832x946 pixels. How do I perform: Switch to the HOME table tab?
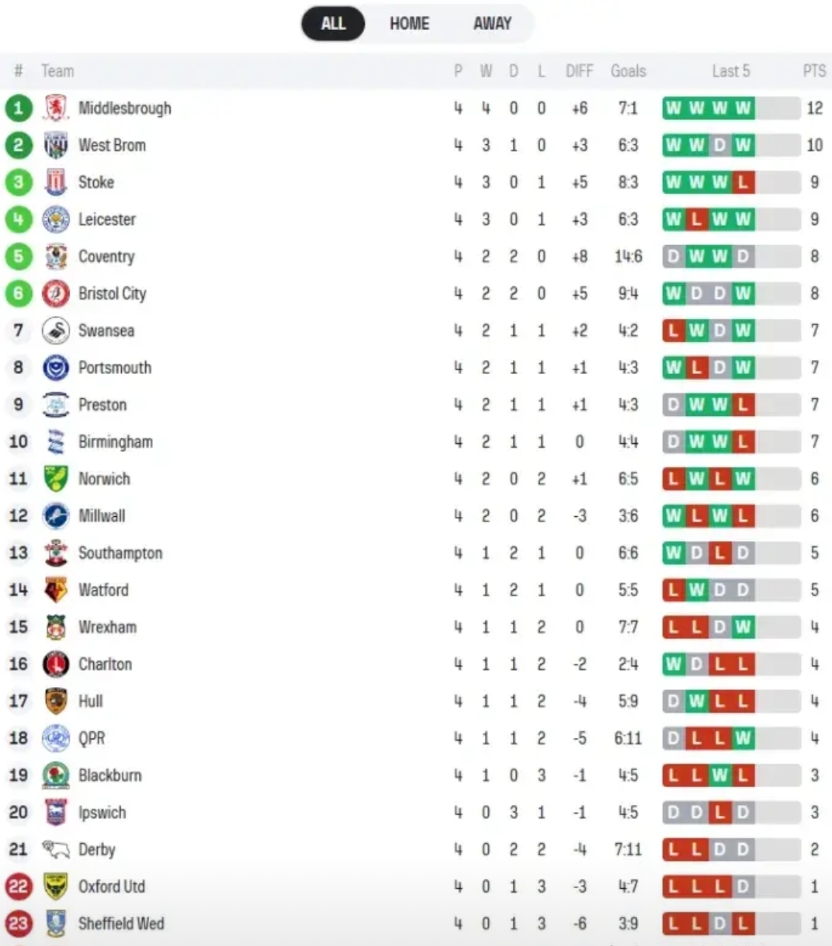pos(409,24)
